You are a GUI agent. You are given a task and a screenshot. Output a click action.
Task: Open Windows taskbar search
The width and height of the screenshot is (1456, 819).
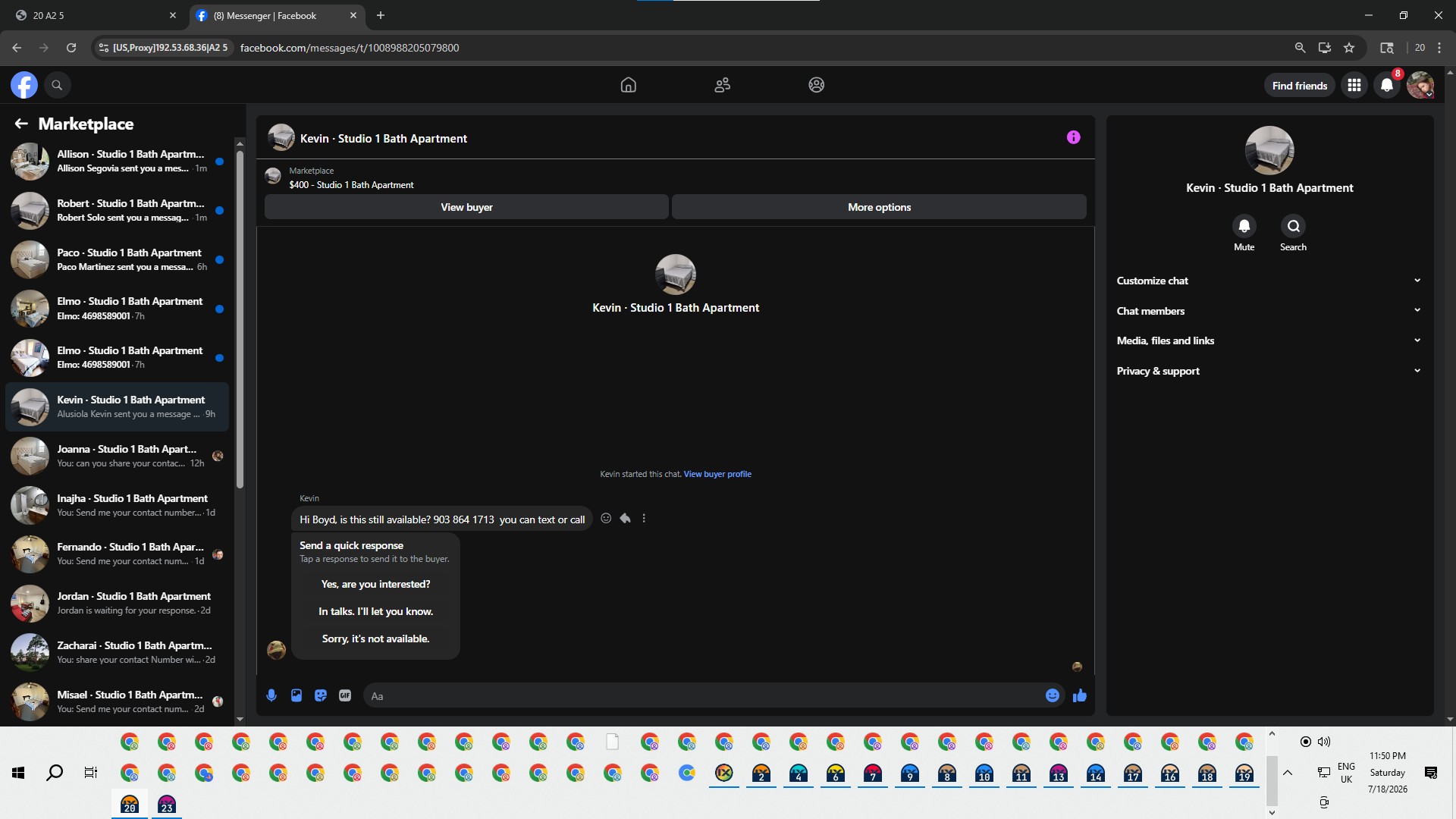pyautogui.click(x=55, y=773)
